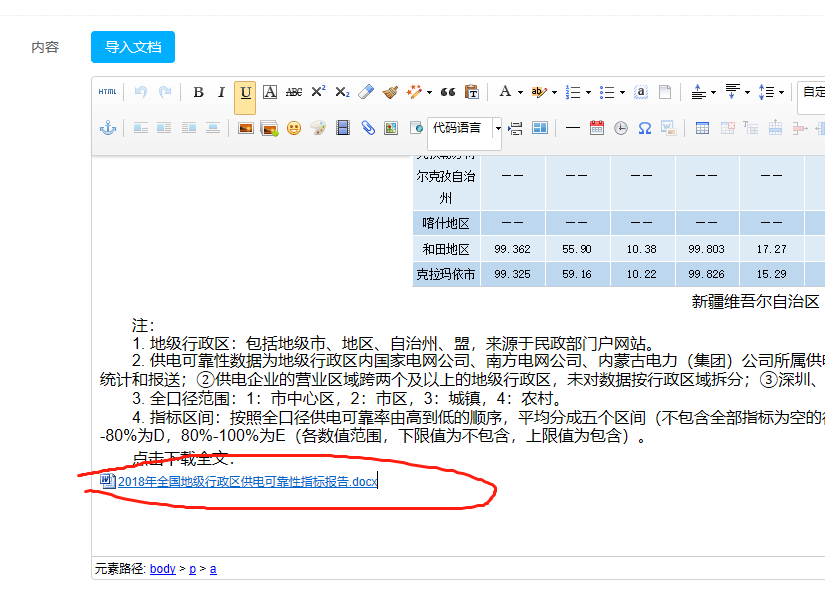This screenshot has width=825, height=597.
Task: Toggle Italic formatting
Action: [221, 92]
